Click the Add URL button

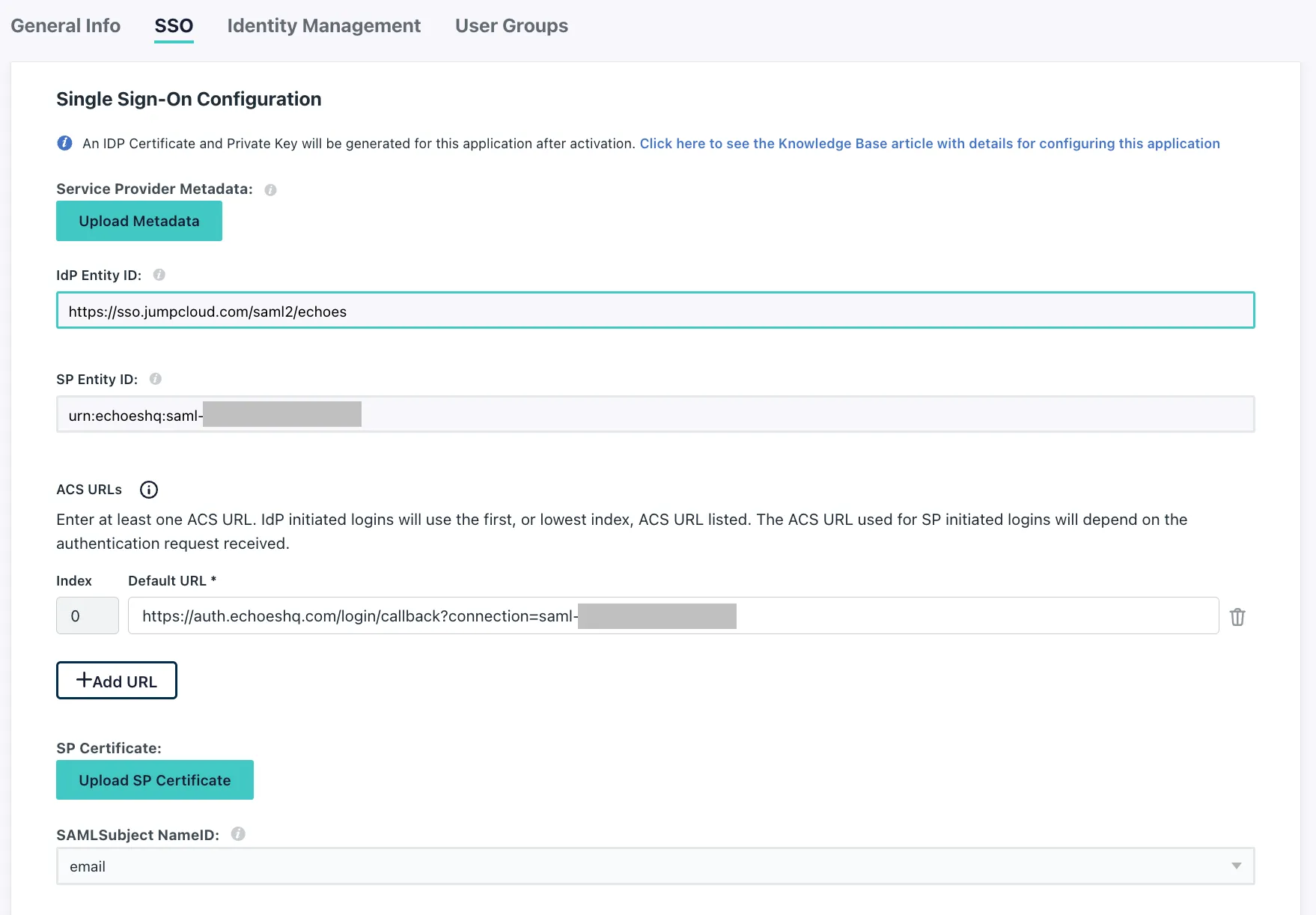(117, 681)
